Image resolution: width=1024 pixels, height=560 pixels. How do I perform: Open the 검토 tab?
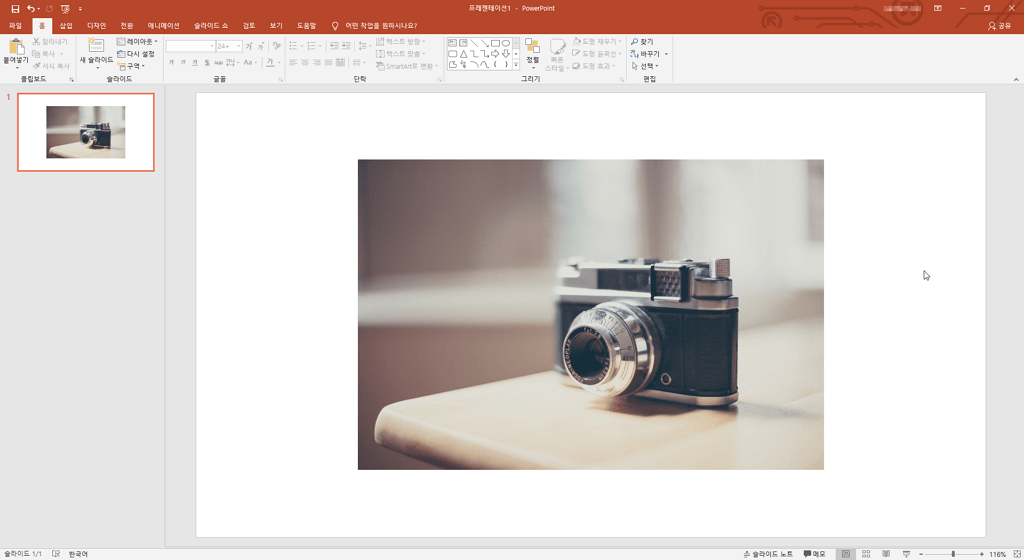(x=249, y=25)
